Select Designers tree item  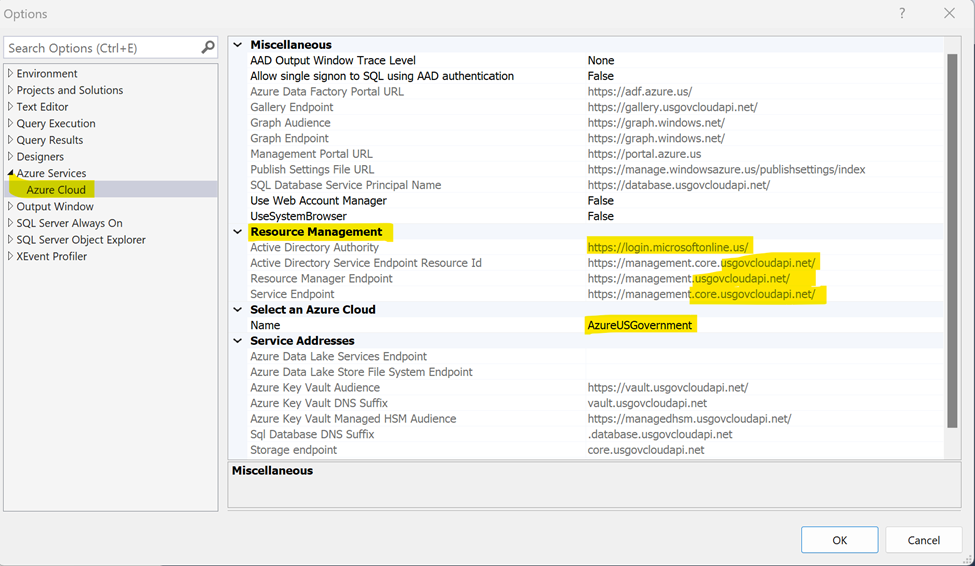pyautogui.click(x=40, y=156)
